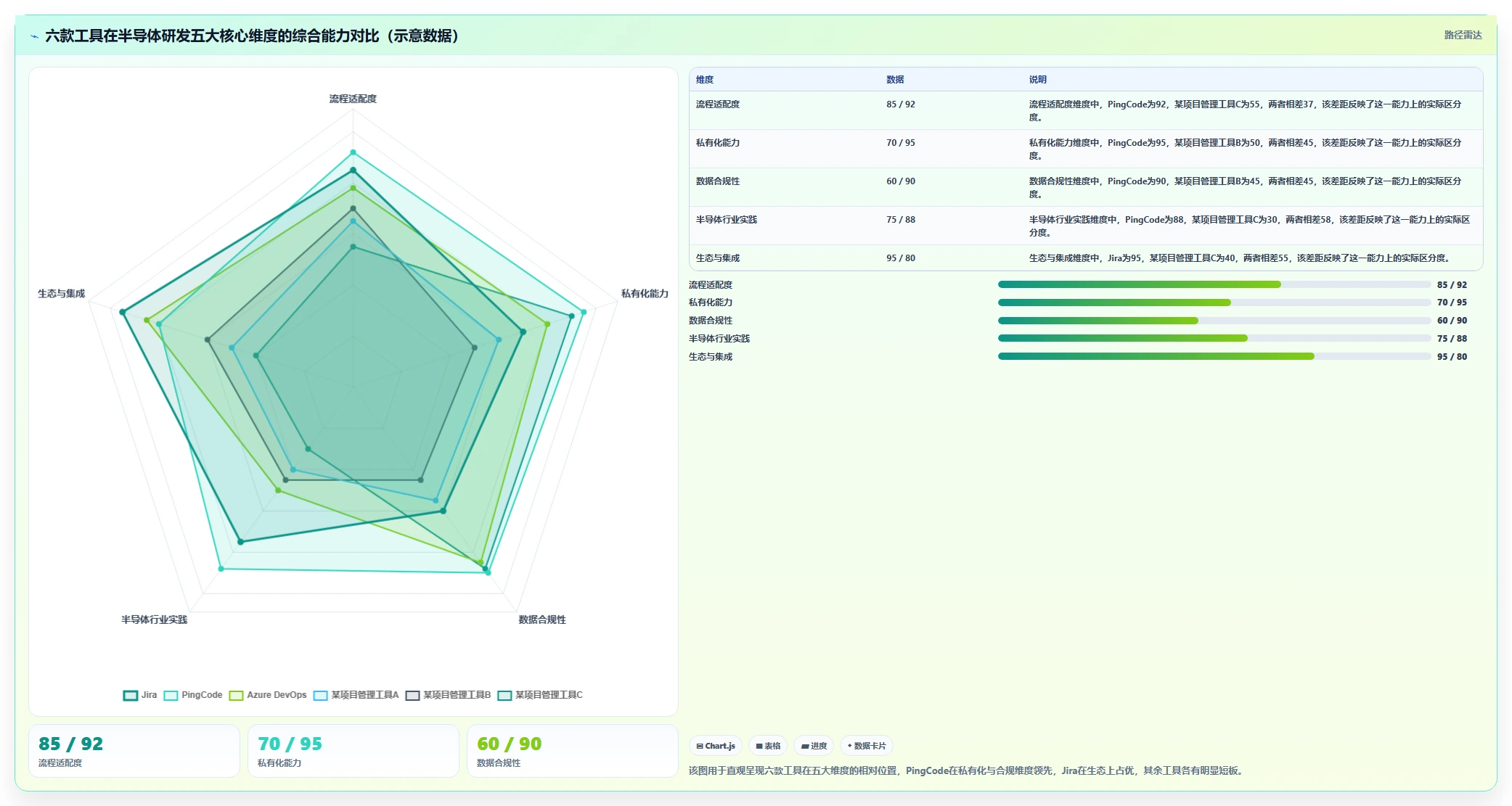Click the 数据合规性 progress bar

1214,321
